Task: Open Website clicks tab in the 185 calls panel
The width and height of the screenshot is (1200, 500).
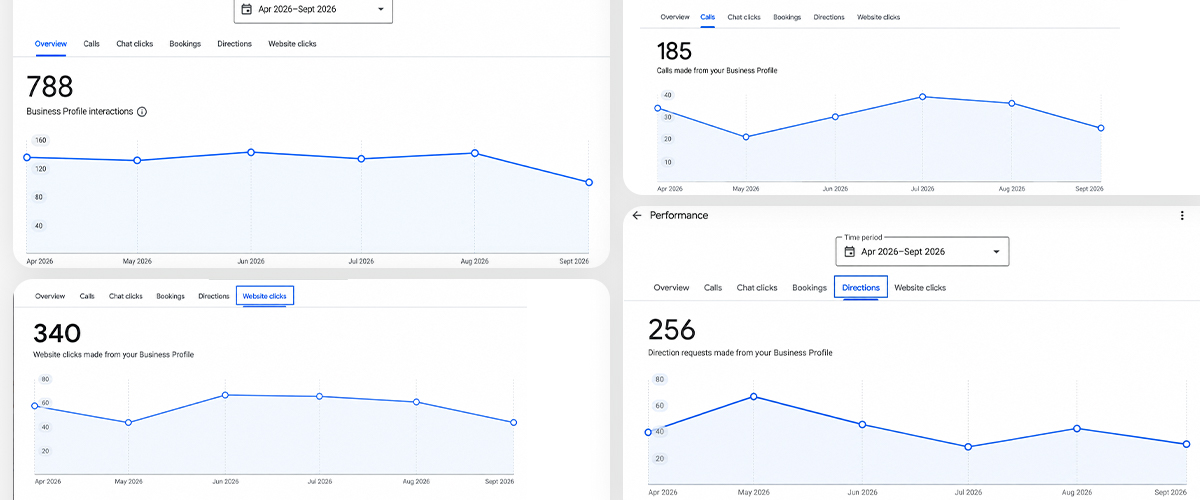Action: 879,17
